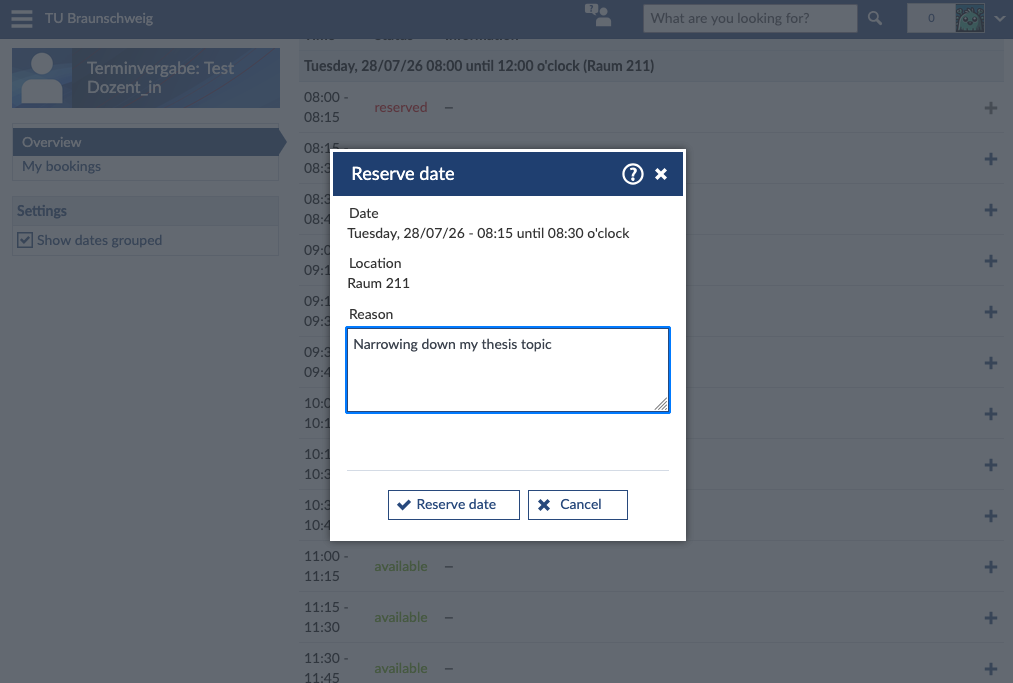This screenshot has width=1013, height=683.
Task: Open the help question mark in dialog
Action: click(x=632, y=174)
